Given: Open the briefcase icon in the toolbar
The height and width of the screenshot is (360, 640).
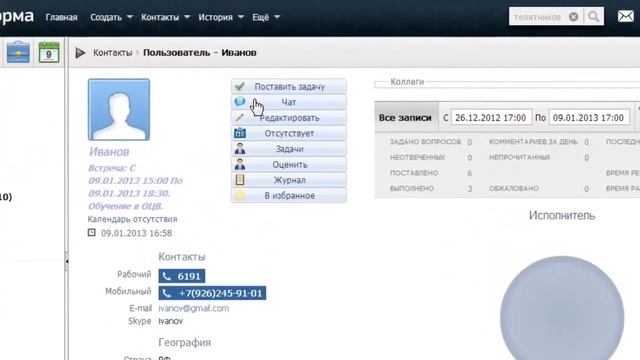Looking at the screenshot, I should pyautogui.click(x=18, y=52).
